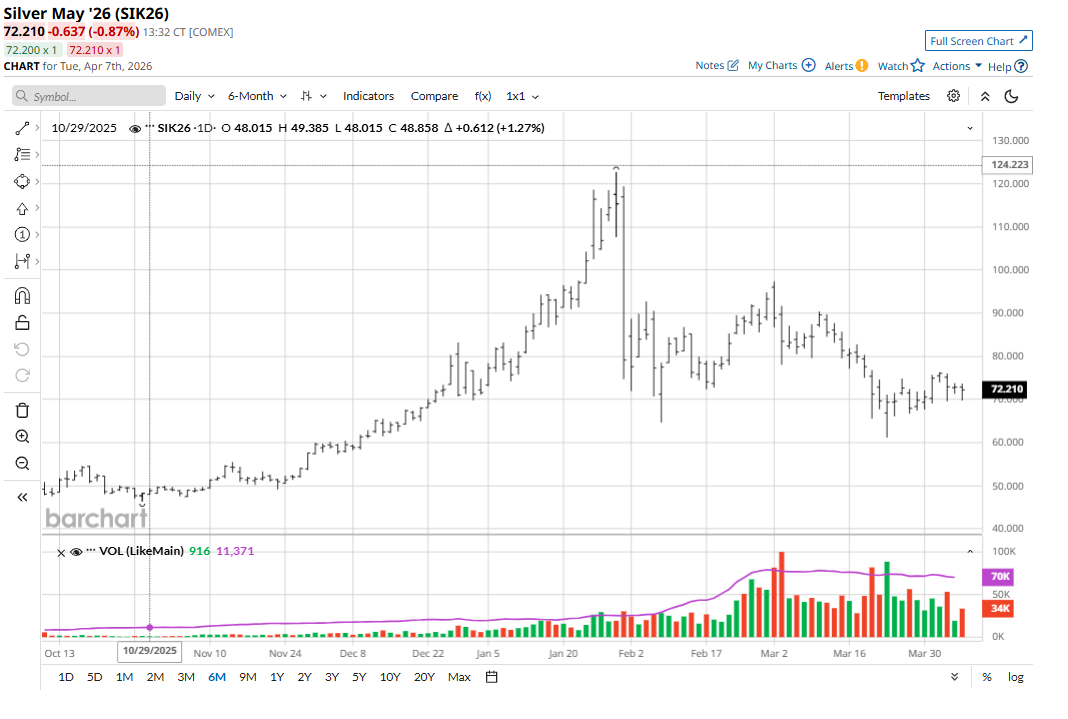Image resolution: width=1068 pixels, height=719 pixels.
Task: Select the 1D time range
Action: 65,677
